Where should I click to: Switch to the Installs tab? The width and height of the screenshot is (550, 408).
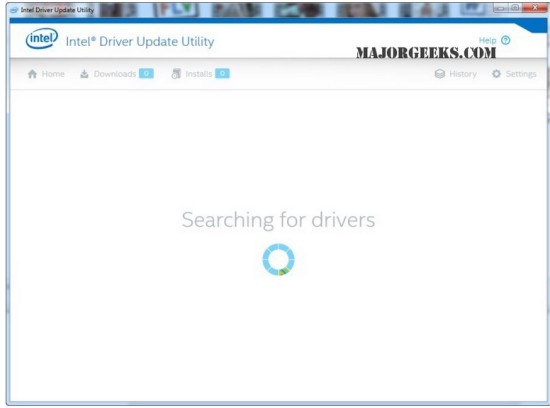(199, 74)
